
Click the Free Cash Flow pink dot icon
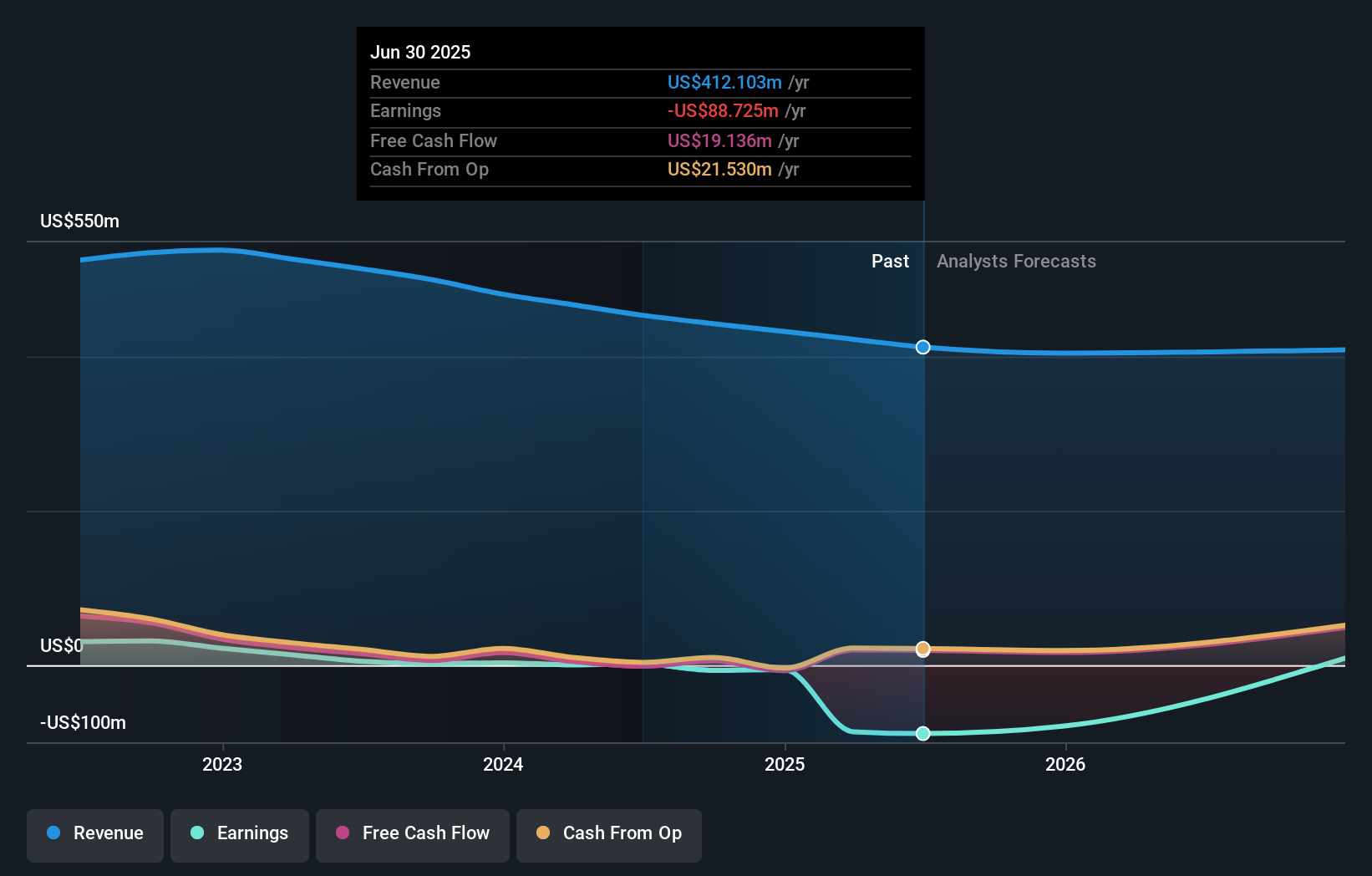341,833
